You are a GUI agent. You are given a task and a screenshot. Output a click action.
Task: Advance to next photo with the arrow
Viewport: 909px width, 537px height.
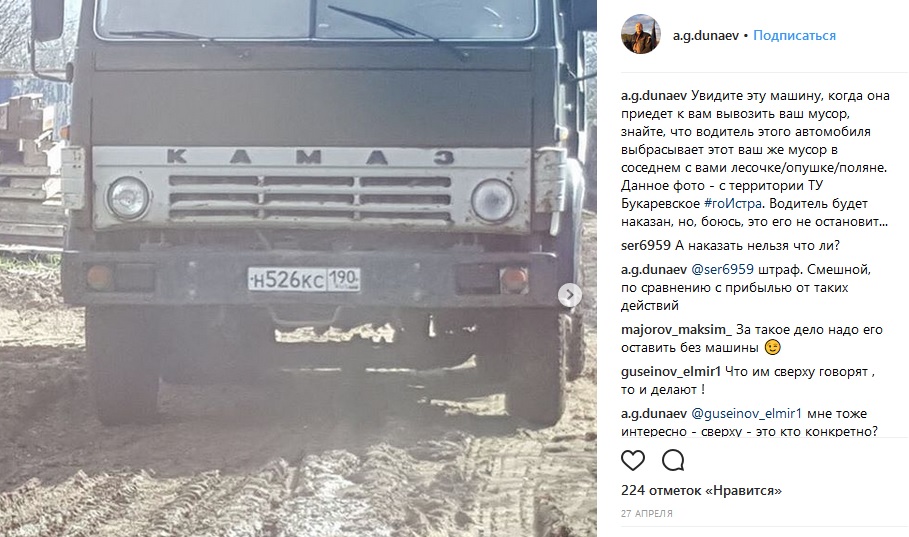coord(570,295)
